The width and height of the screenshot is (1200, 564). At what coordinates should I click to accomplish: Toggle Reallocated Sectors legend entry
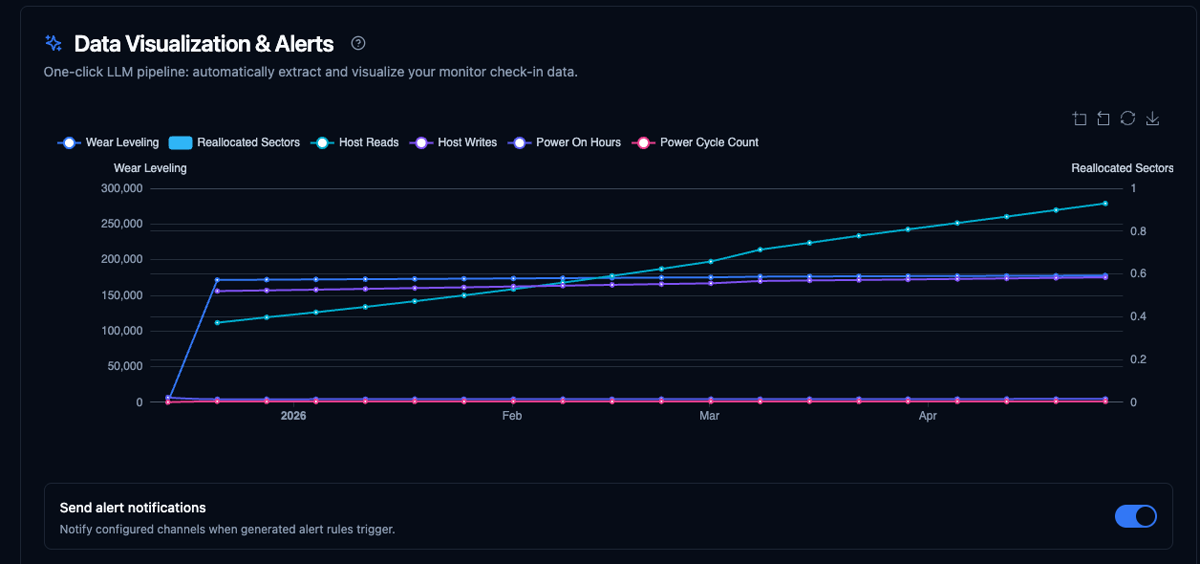click(235, 143)
